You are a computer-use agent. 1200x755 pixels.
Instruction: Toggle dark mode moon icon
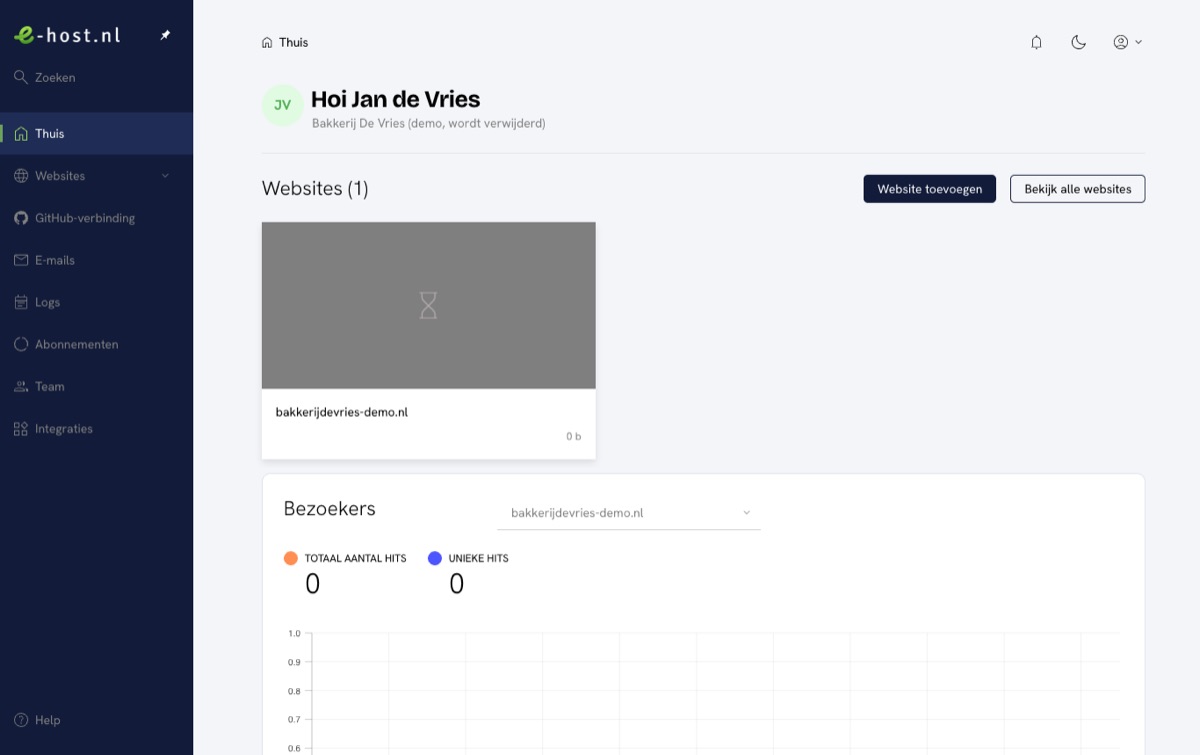tap(1078, 42)
